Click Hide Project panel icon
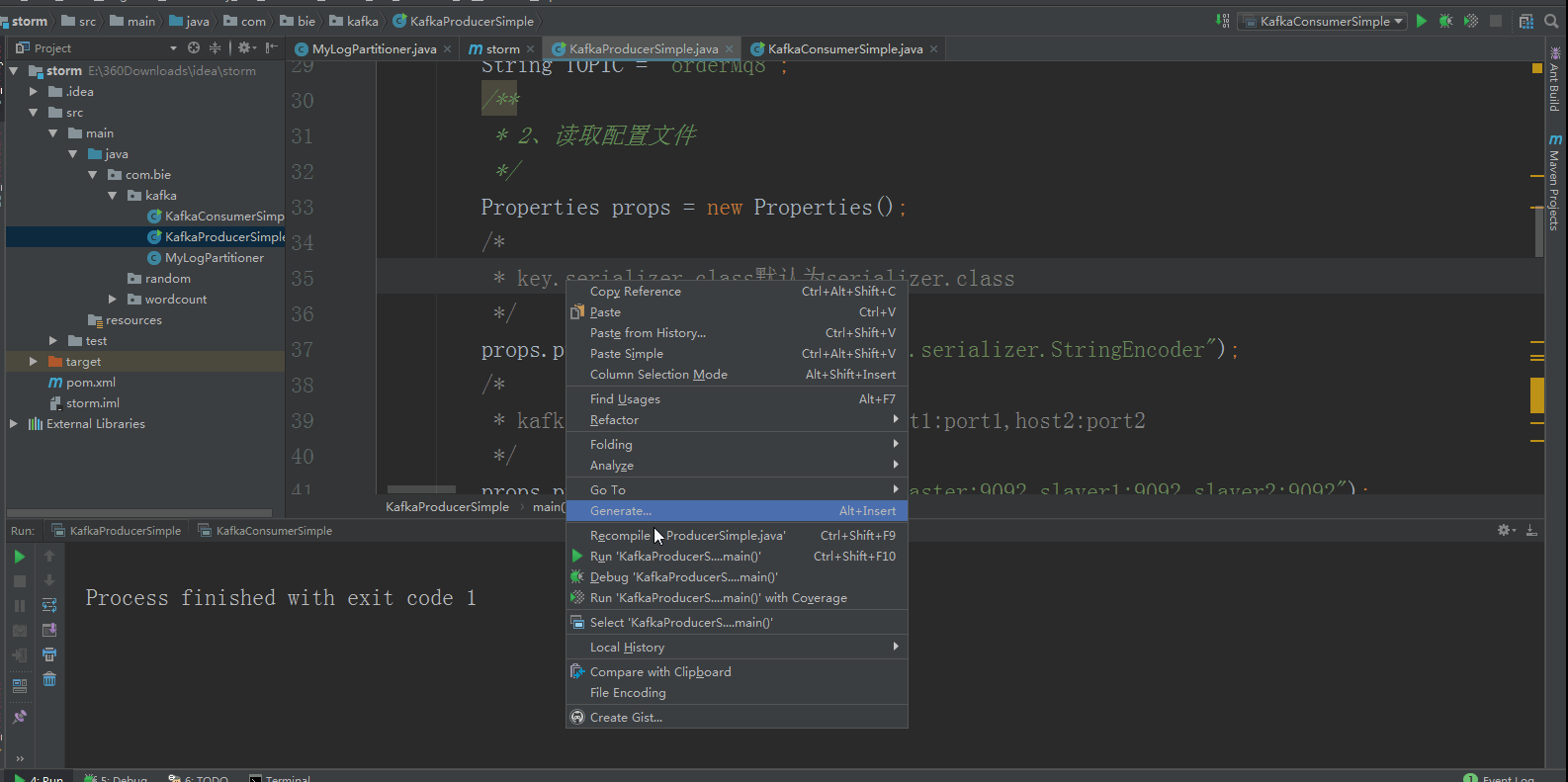1568x782 pixels. (272, 47)
